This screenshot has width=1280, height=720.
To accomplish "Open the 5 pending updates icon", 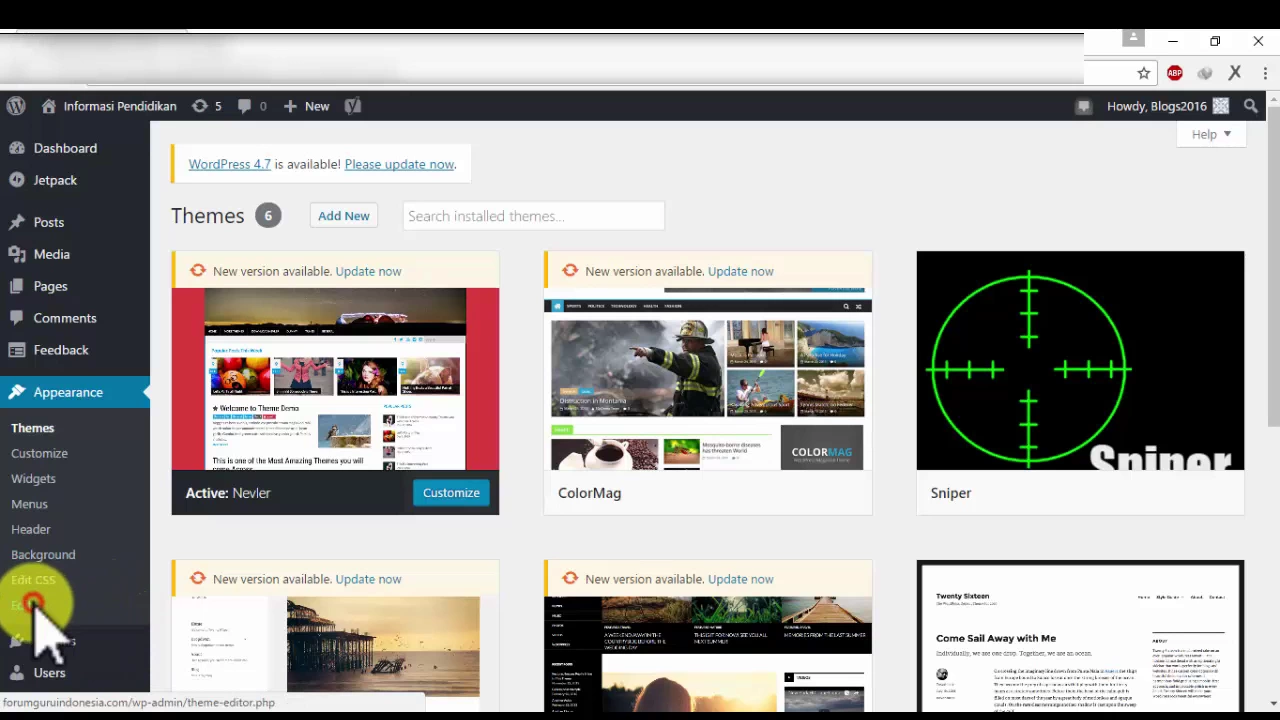I will click(206, 106).
